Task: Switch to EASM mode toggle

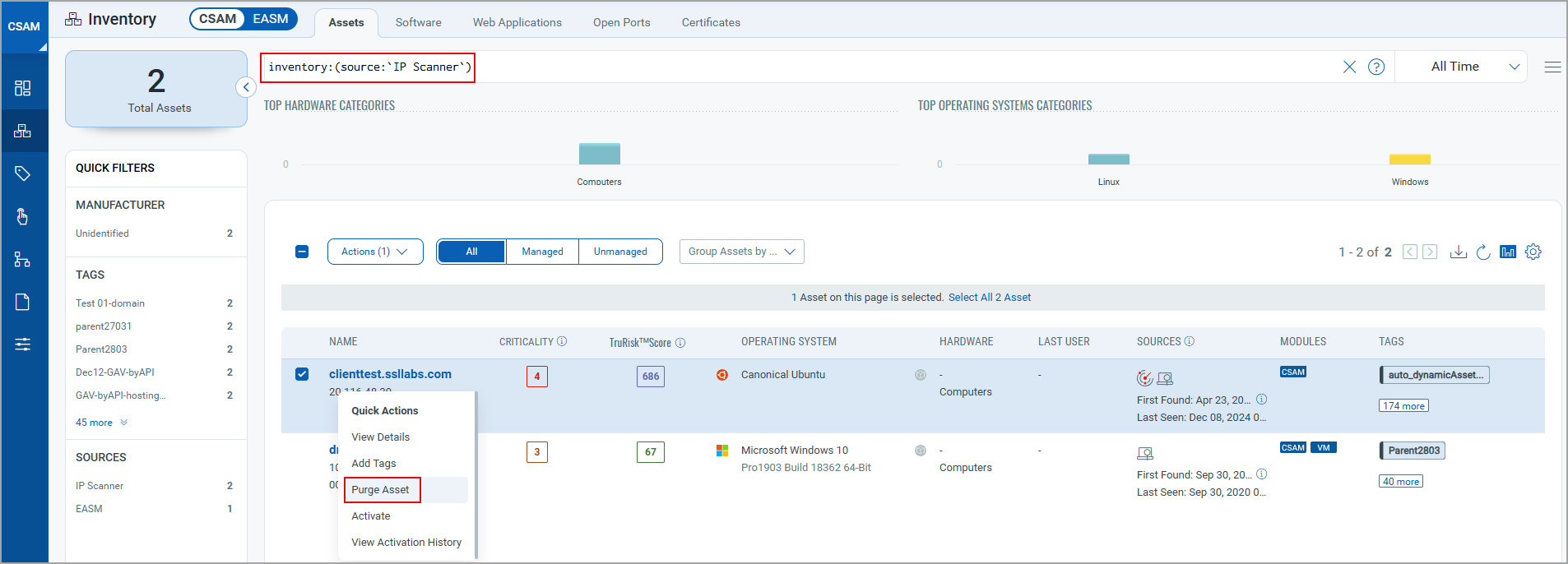Action: pyautogui.click(x=271, y=19)
